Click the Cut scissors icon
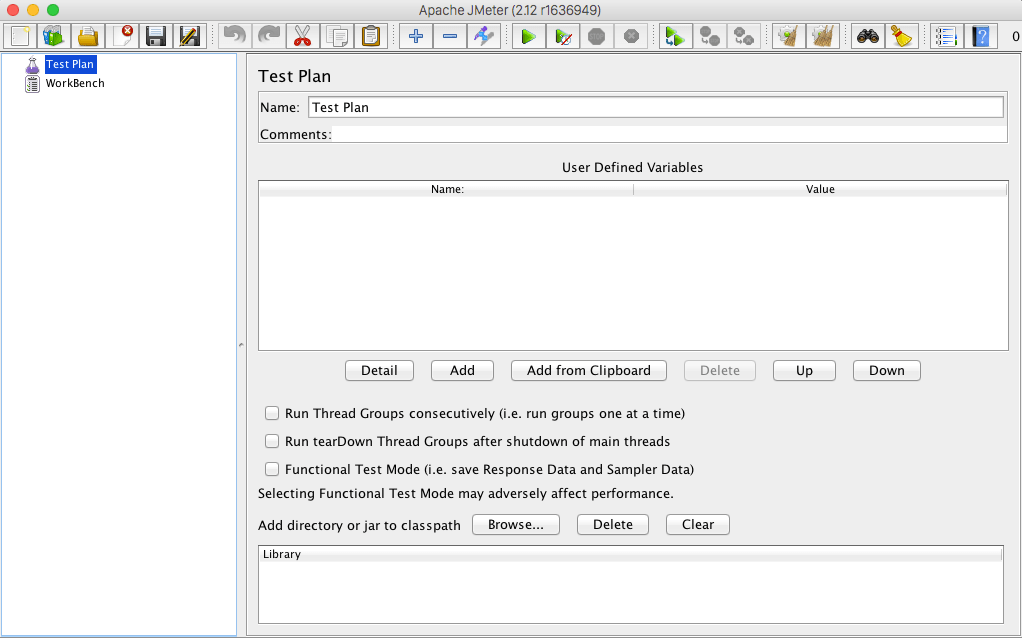 coord(302,36)
